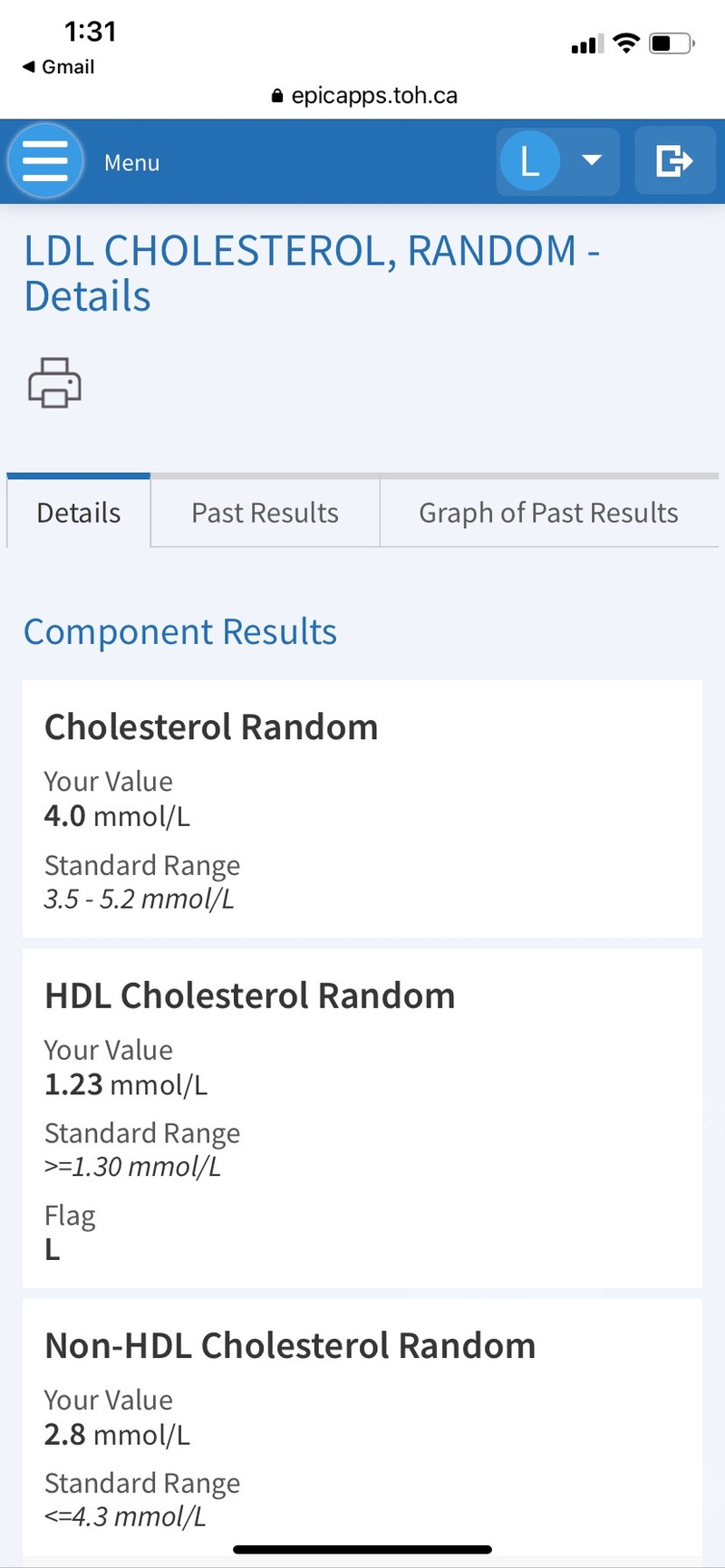Tap the back arrow to Gmail

pos(29,67)
